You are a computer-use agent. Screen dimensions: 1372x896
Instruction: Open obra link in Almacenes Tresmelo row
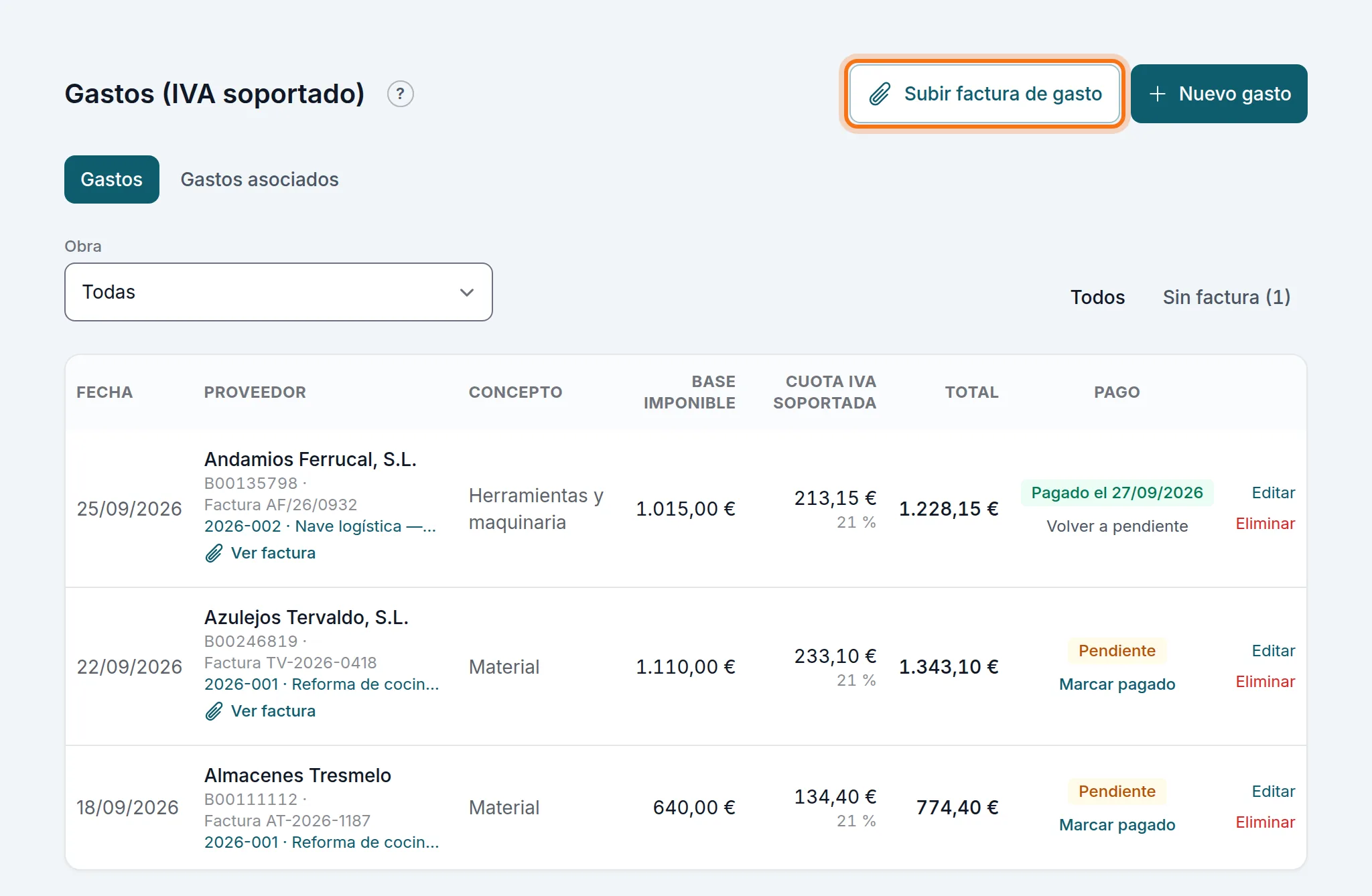322,842
